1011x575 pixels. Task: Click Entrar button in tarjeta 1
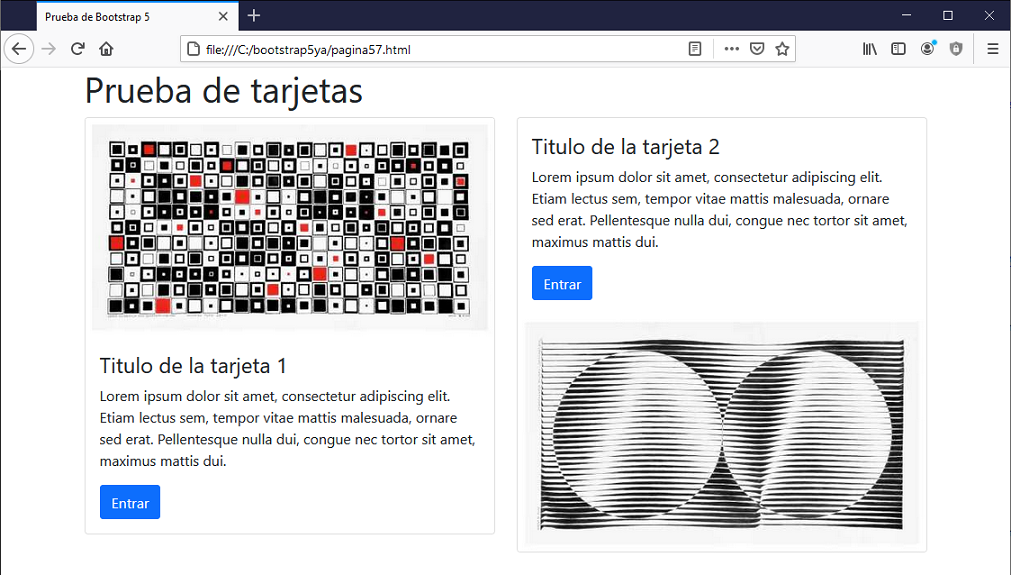click(130, 502)
